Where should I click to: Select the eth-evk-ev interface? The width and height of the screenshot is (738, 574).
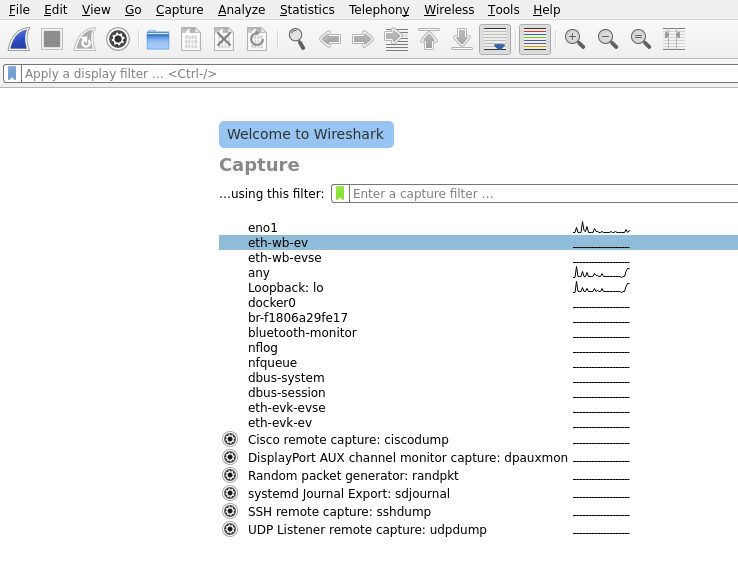pyautogui.click(x=478, y=423)
